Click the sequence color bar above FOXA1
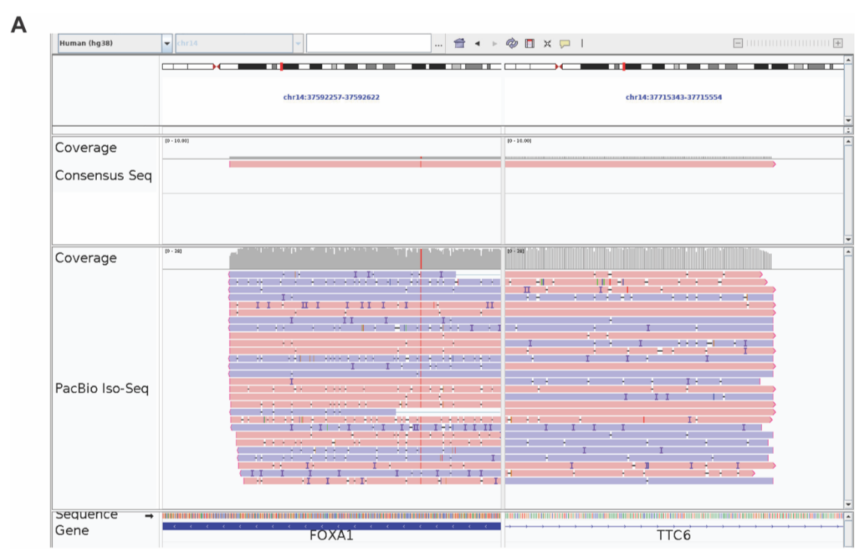 tap(331, 516)
